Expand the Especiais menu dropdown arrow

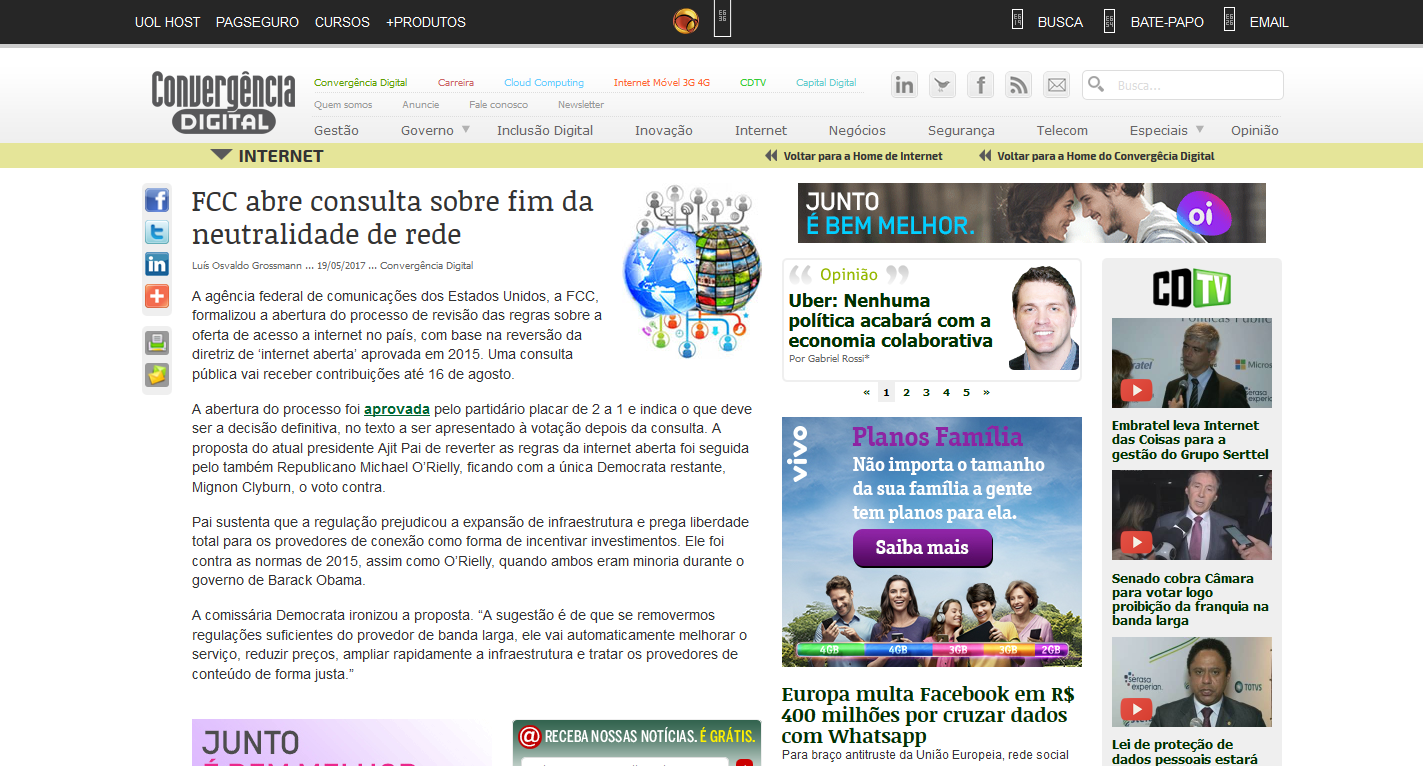[x=1199, y=130]
